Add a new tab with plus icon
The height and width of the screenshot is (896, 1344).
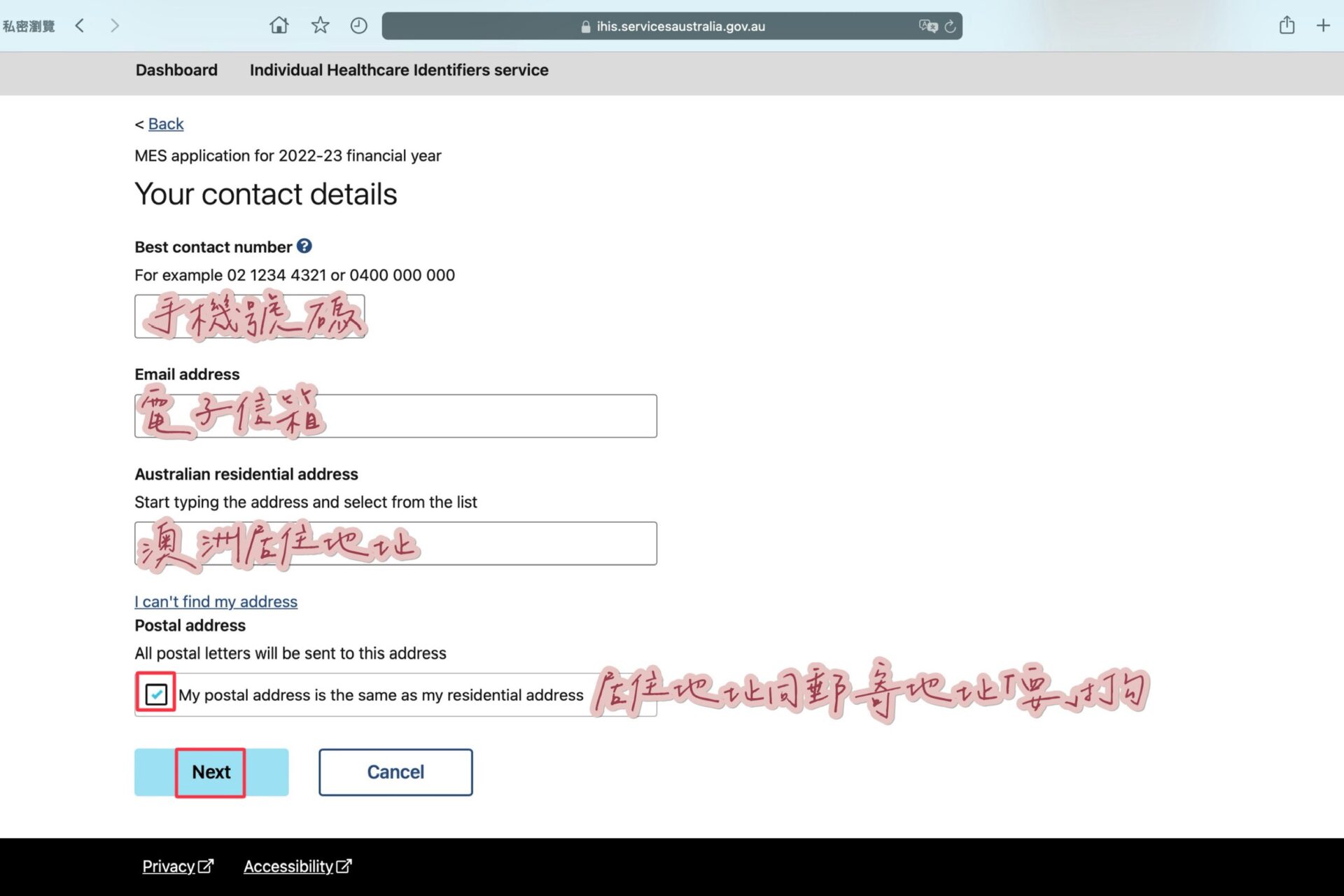(1323, 26)
